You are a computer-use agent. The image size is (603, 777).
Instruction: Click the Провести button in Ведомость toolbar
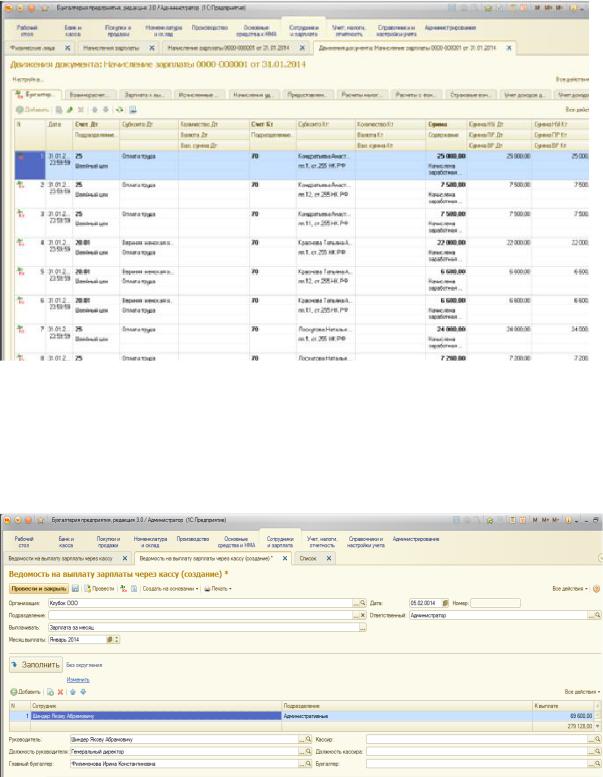[x=100, y=589]
